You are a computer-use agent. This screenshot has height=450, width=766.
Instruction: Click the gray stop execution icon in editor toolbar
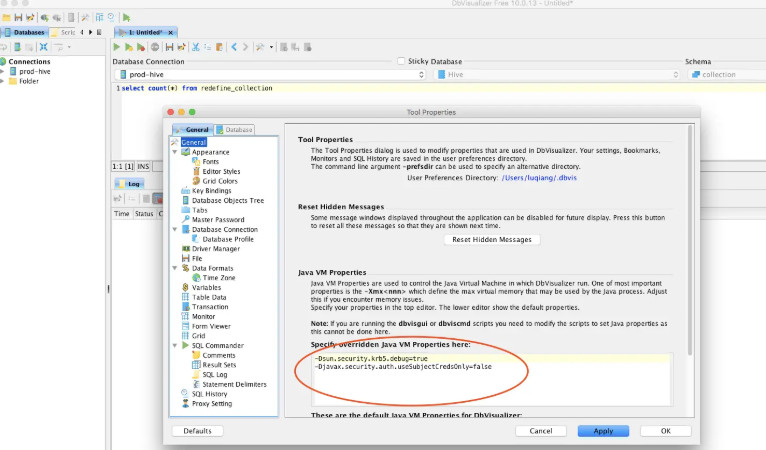pos(155,47)
